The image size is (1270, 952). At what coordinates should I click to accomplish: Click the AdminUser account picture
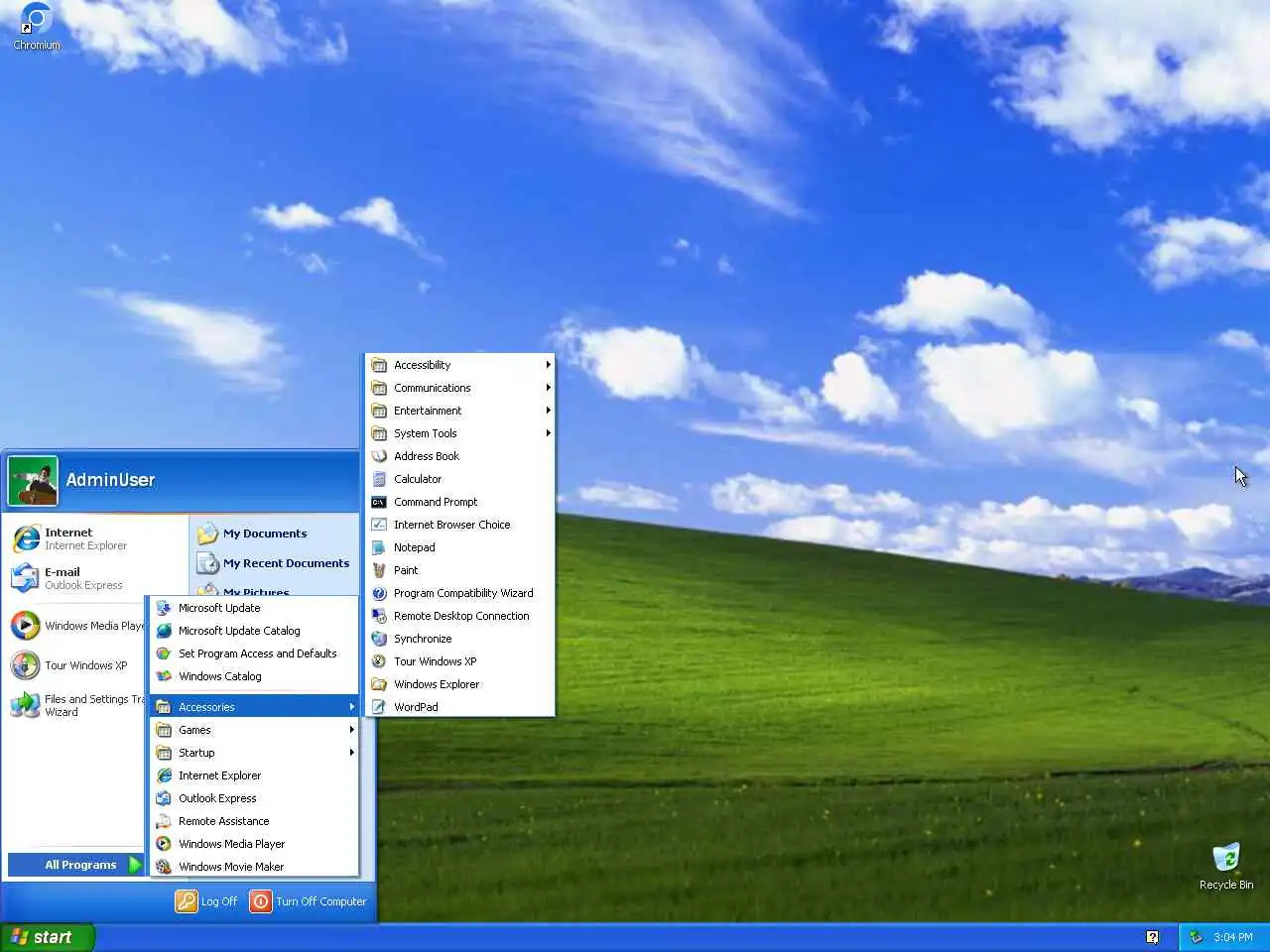pos(33,480)
